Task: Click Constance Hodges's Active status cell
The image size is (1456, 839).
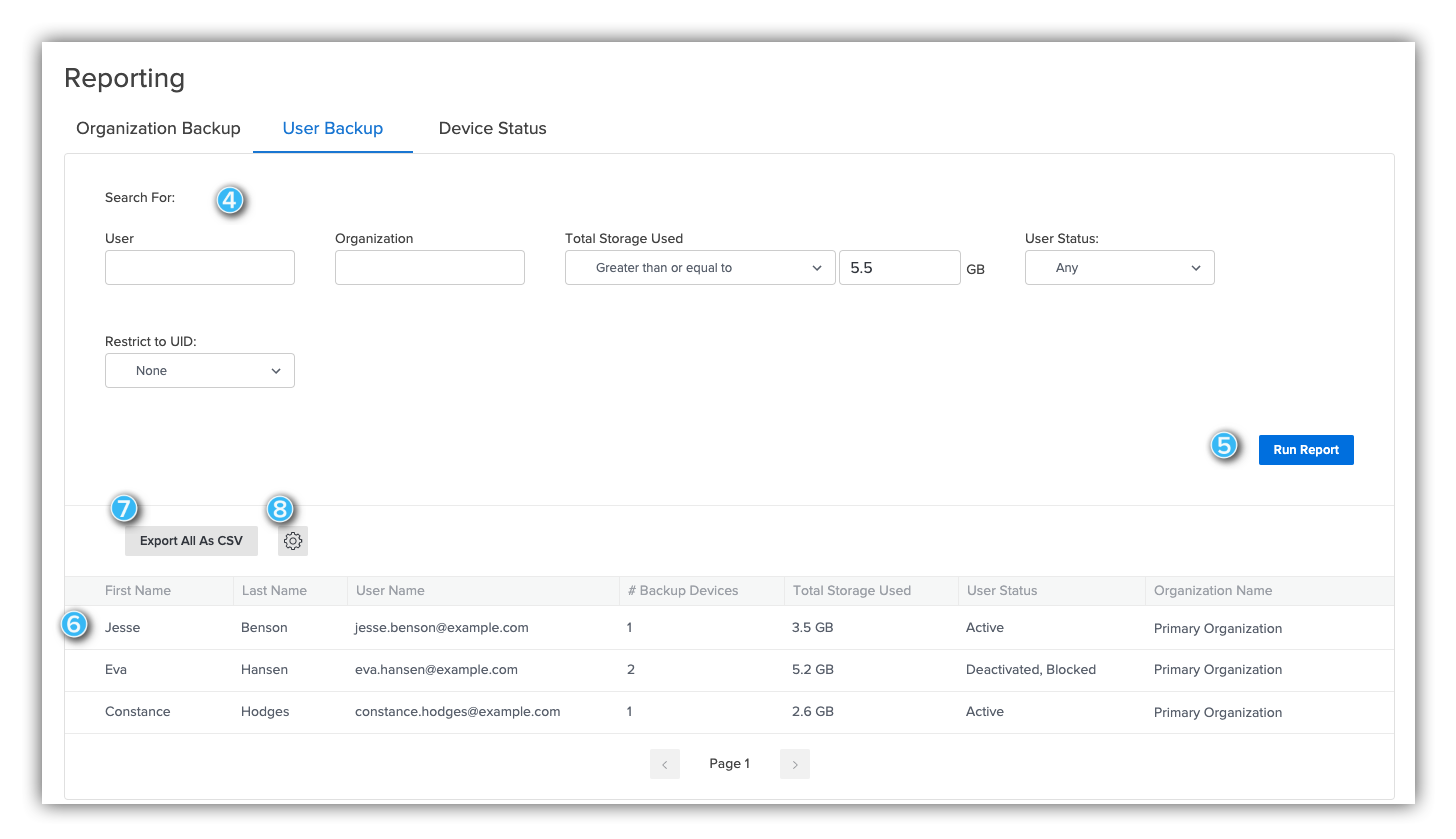Action: (x=985, y=712)
